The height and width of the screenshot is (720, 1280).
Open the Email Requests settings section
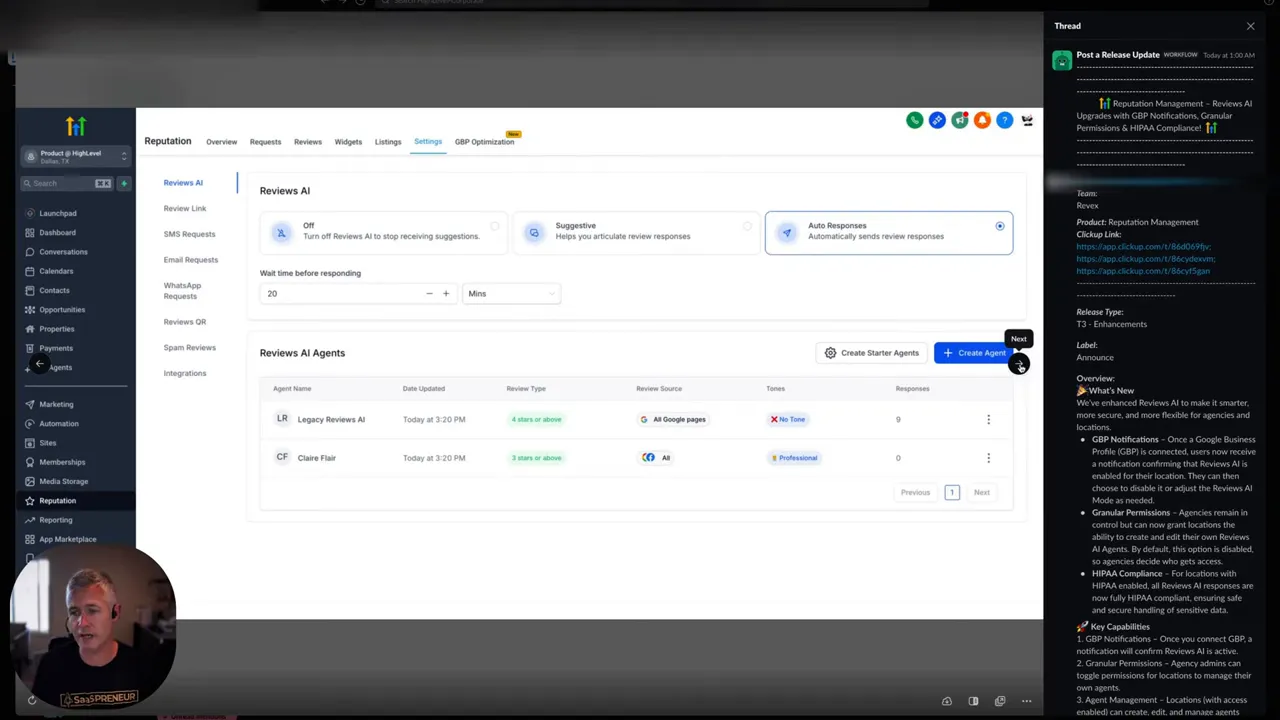pyautogui.click(x=190, y=260)
